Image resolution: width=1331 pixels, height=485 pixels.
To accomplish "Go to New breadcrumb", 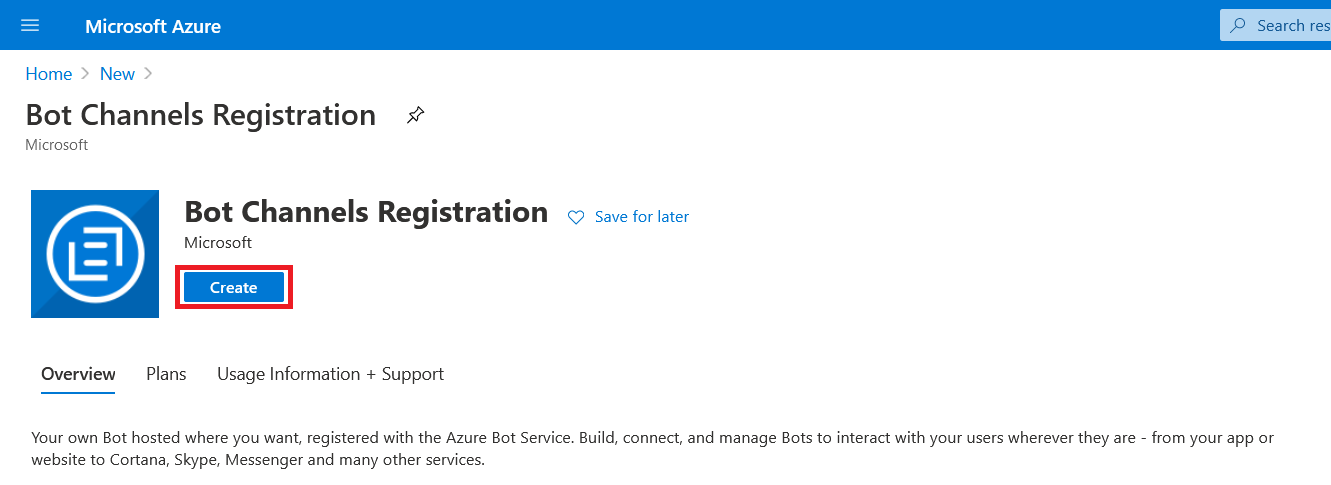I will (117, 74).
